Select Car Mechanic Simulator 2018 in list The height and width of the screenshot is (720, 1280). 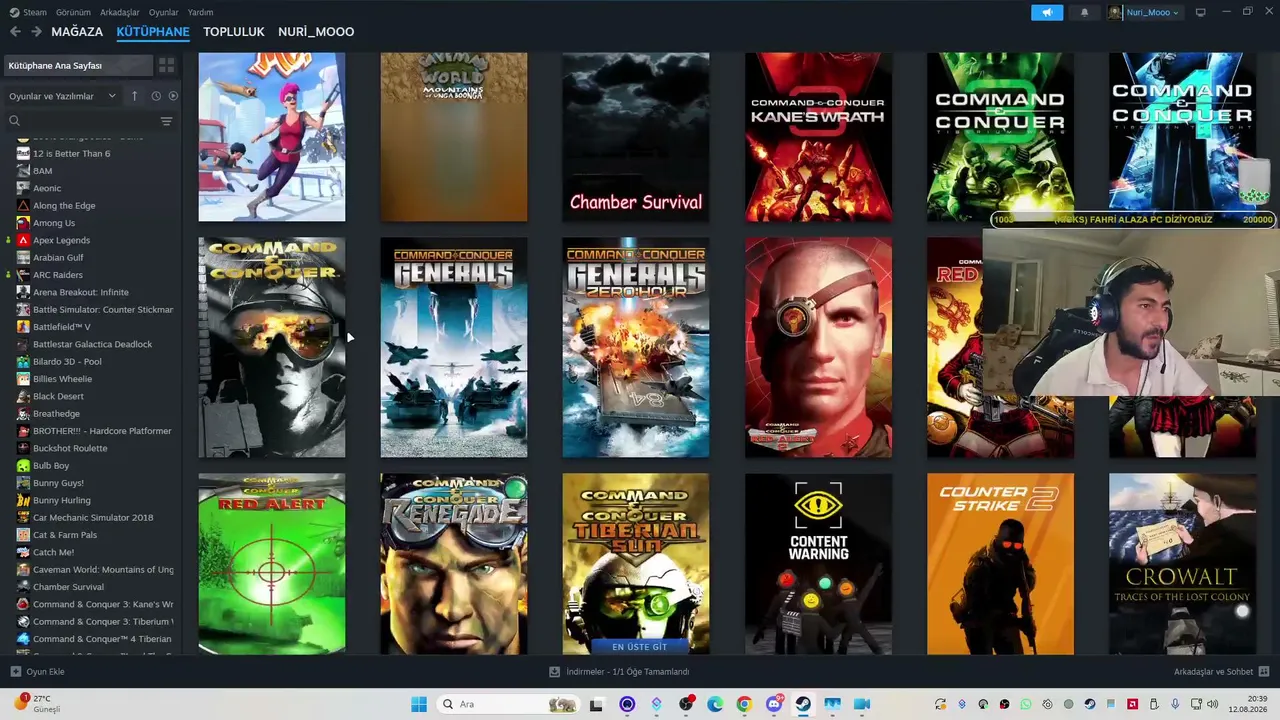pyautogui.click(x=92, y=518)
